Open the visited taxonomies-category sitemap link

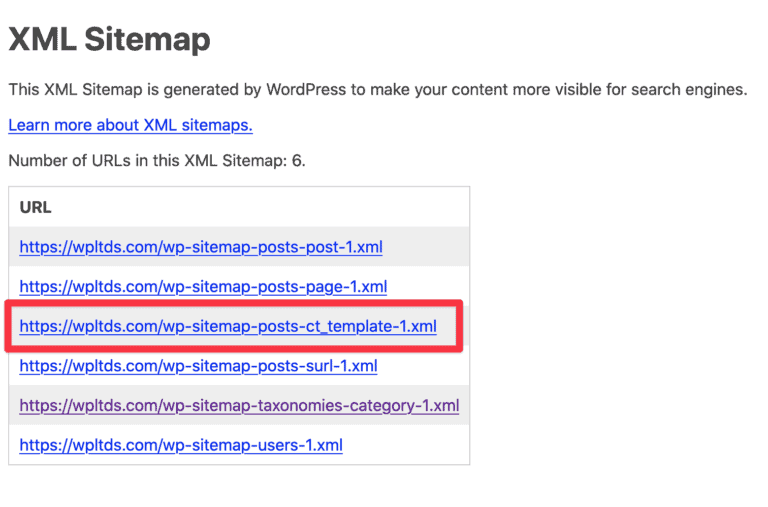[x=239, y=406]
